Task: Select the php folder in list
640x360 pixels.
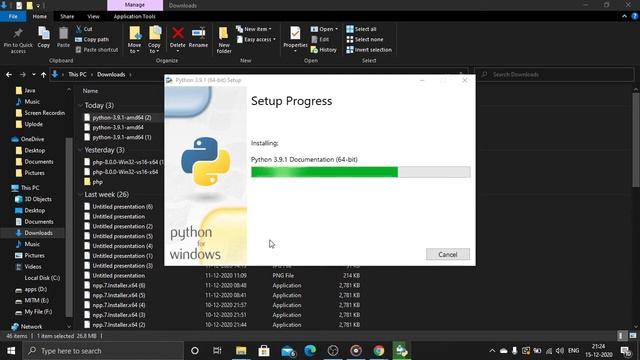Action: [x=97, y=182]
